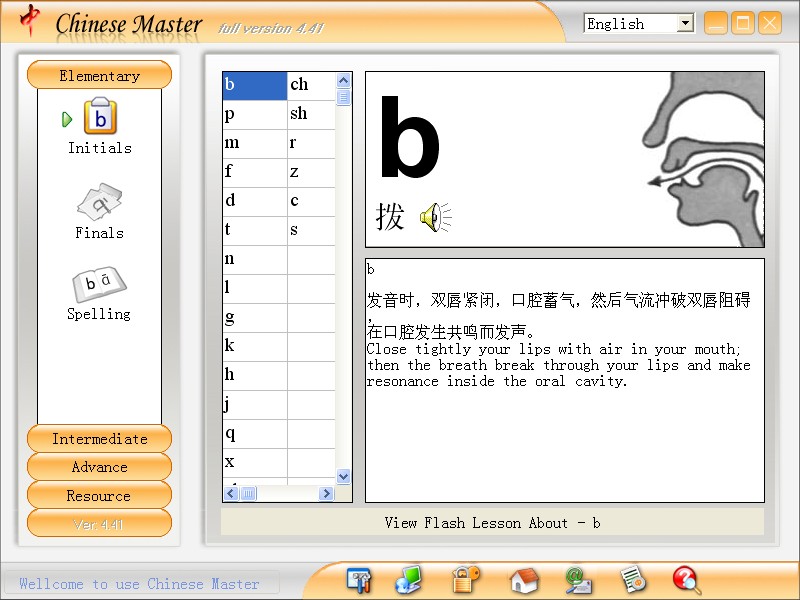Image resolution: width=800 pixels, height=600 pixels.
Task: Open the Finals lesson icon
Action: click(100, 200)
